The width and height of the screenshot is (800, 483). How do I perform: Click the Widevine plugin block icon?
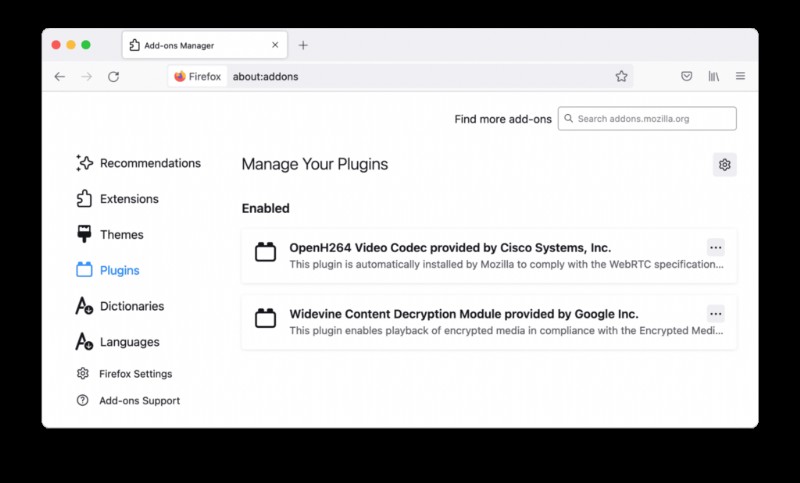tap(265, 318)
